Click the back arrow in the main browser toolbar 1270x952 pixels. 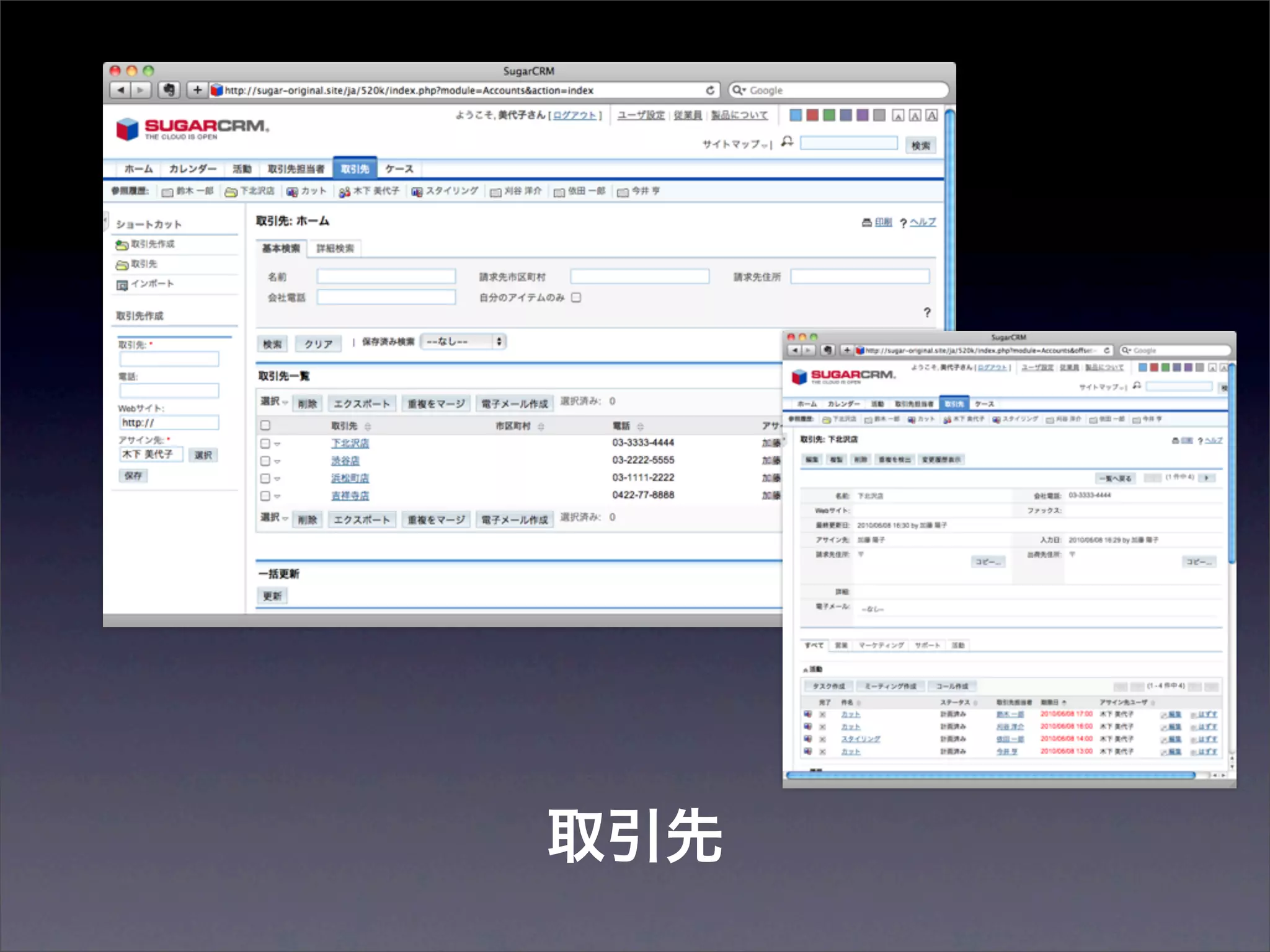click(121, 90)
